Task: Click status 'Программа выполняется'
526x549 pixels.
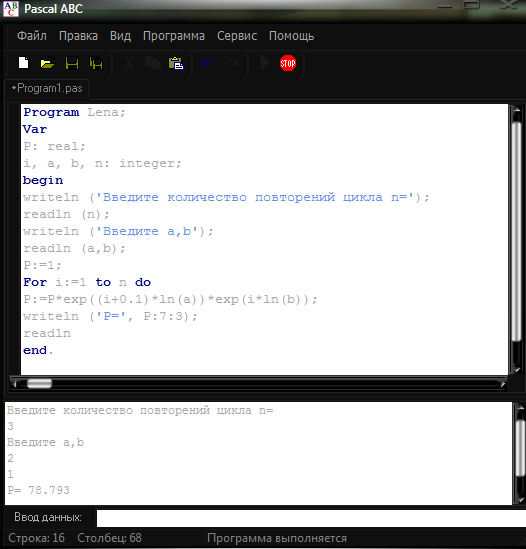Action: 277,538
